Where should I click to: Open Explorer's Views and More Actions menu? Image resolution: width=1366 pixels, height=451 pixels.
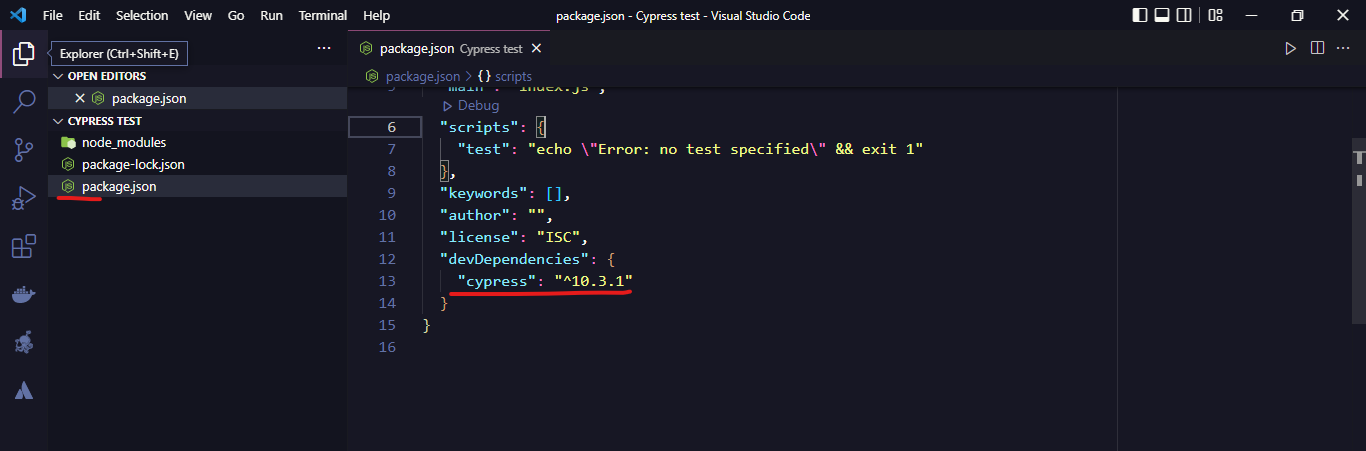coord(323,48)
